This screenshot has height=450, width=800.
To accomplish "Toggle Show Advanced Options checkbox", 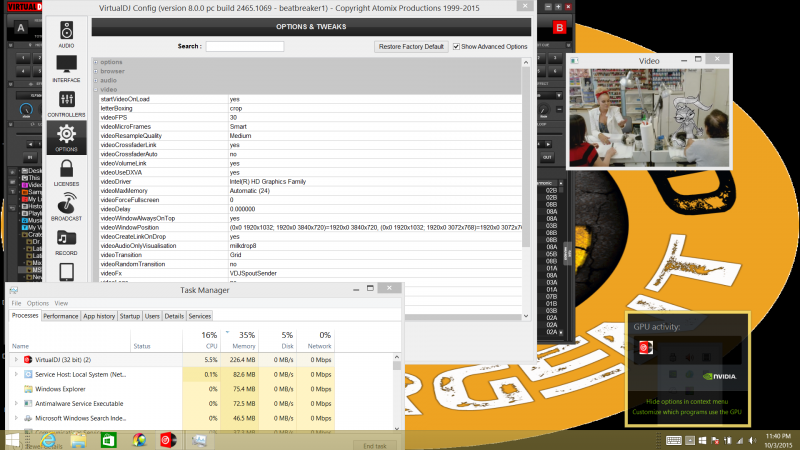I will coord(456,46).
